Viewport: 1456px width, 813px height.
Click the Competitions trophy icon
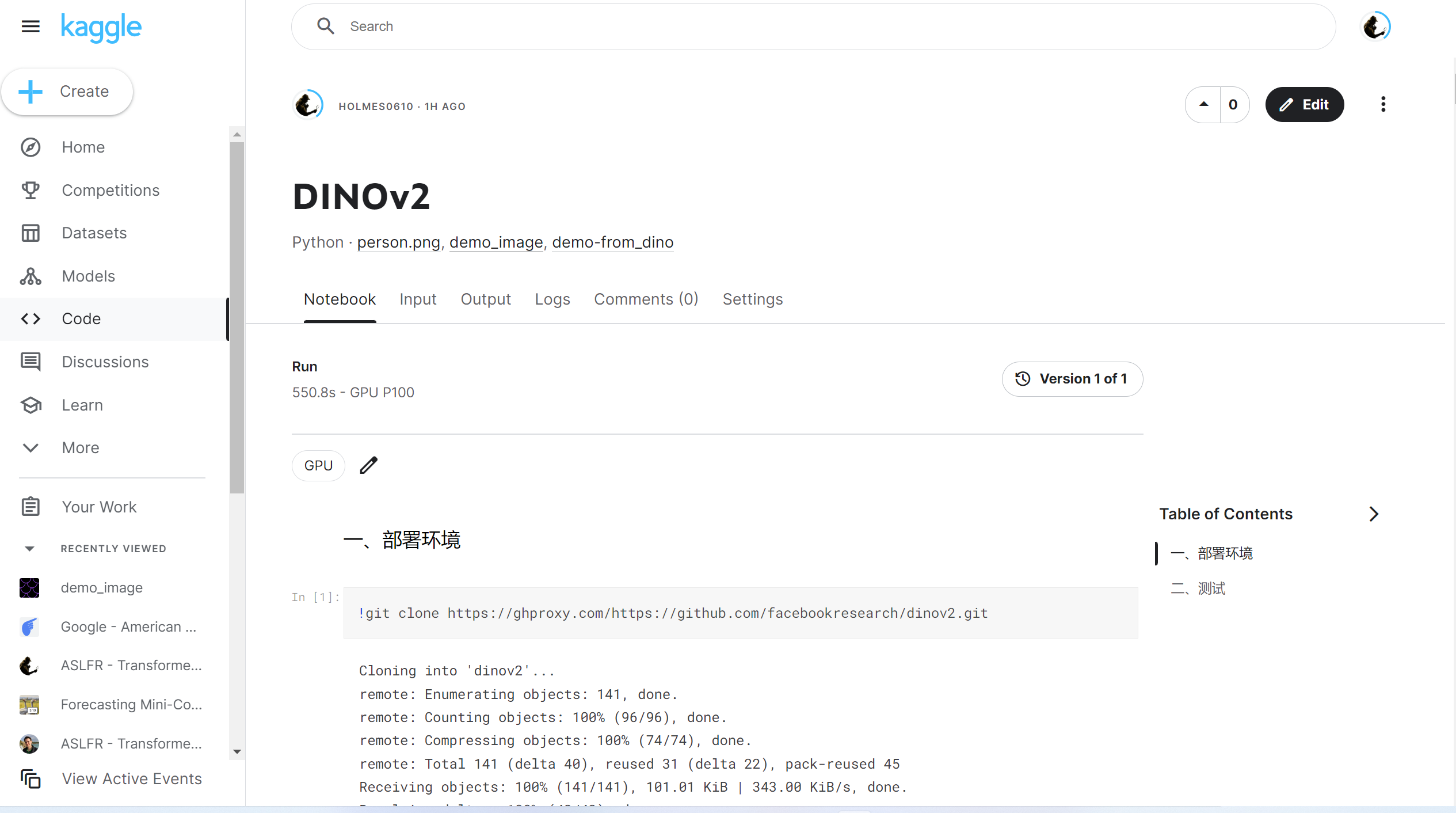point(31,190)
